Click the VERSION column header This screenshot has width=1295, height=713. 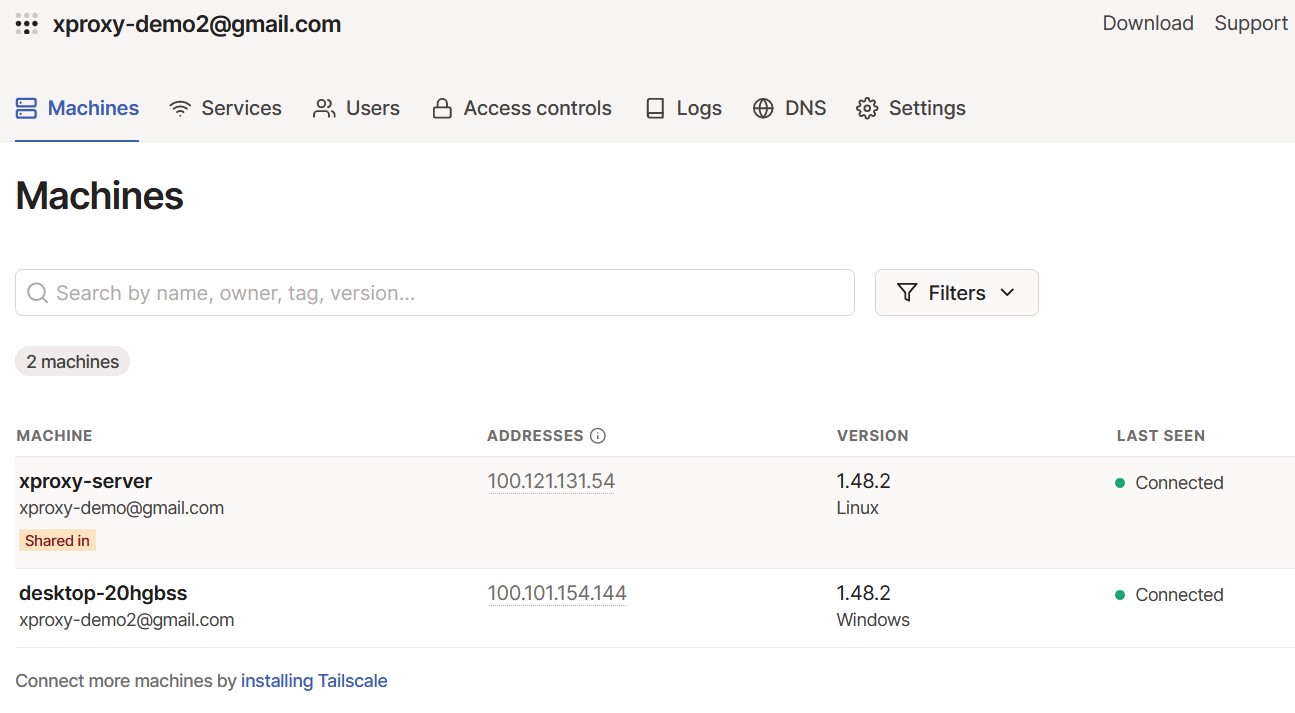click(873, 436)
